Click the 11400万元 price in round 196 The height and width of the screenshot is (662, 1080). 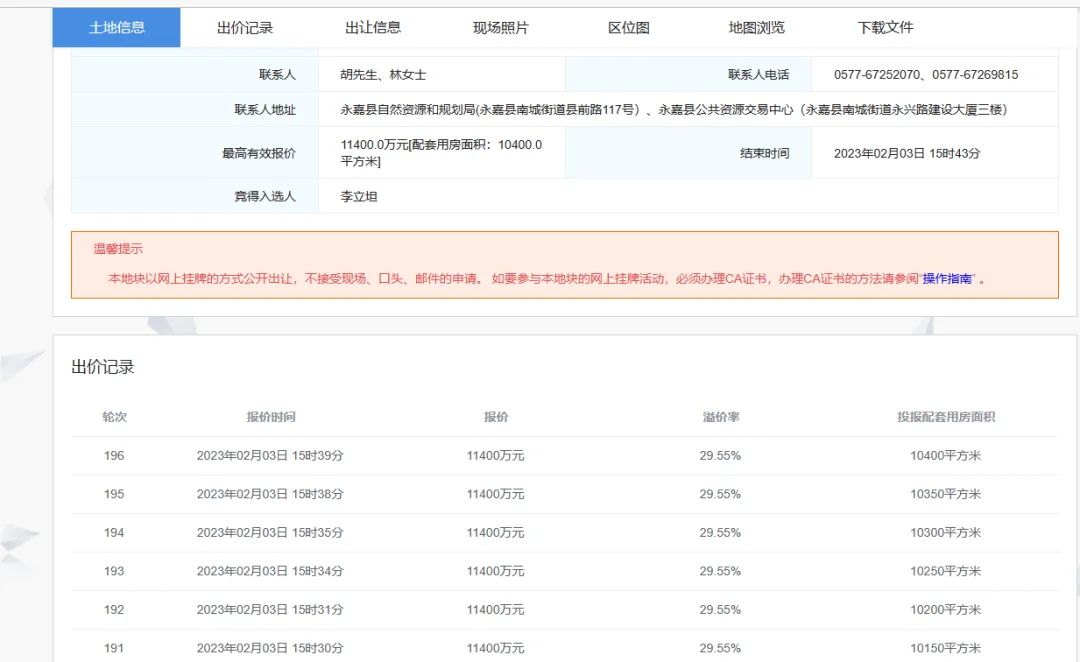(x=495, y=455)
